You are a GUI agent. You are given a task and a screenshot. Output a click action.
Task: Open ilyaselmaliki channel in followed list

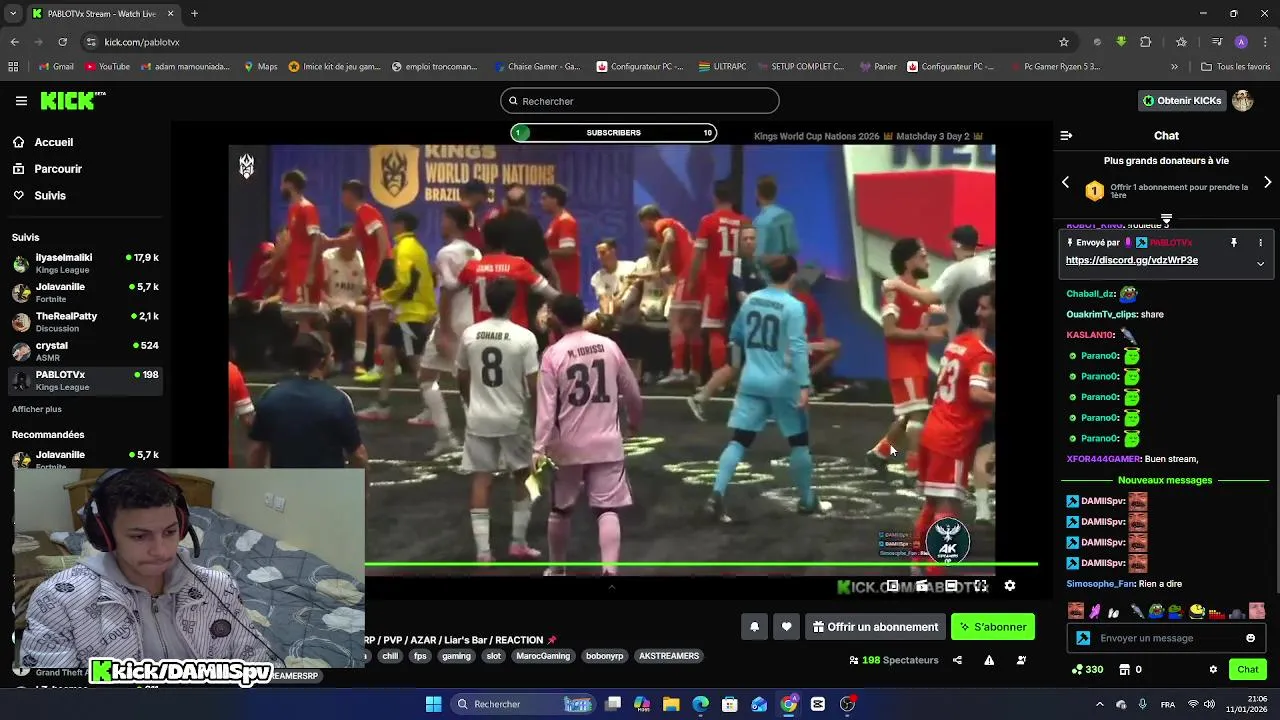pos(85,263)
